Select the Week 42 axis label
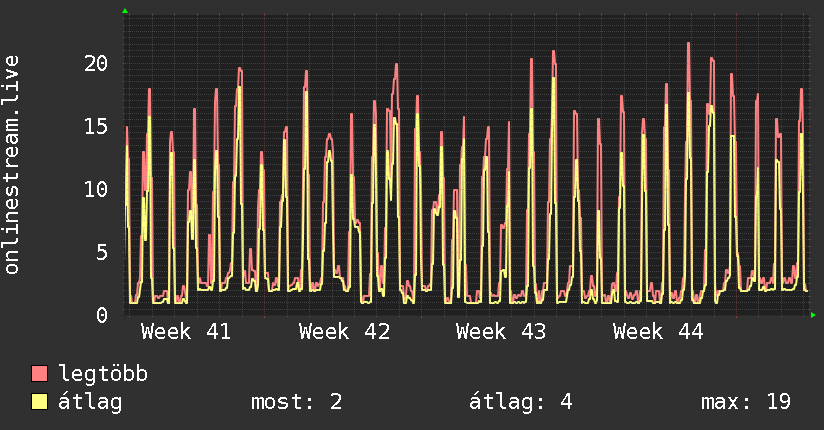Screen dimensions: 824x430 tap(345, 332)
